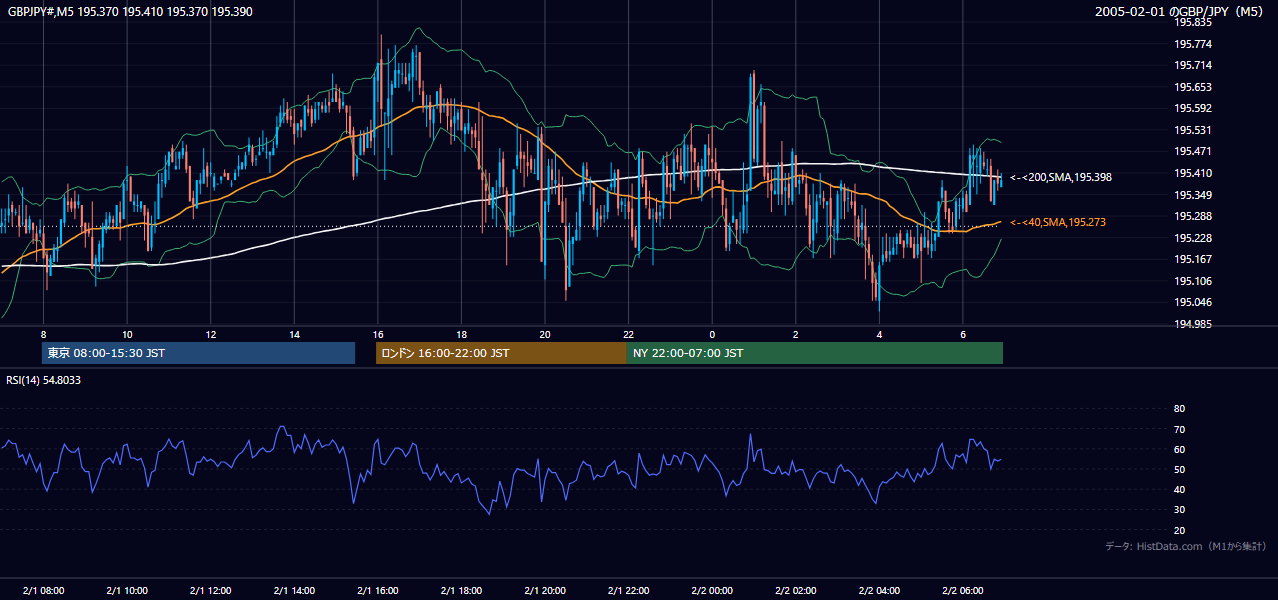Image resolution: width=1278 pixels, height=600 pixels.
Task: Click the 2/1 08:00 time label
Action: tap(43, 591)
